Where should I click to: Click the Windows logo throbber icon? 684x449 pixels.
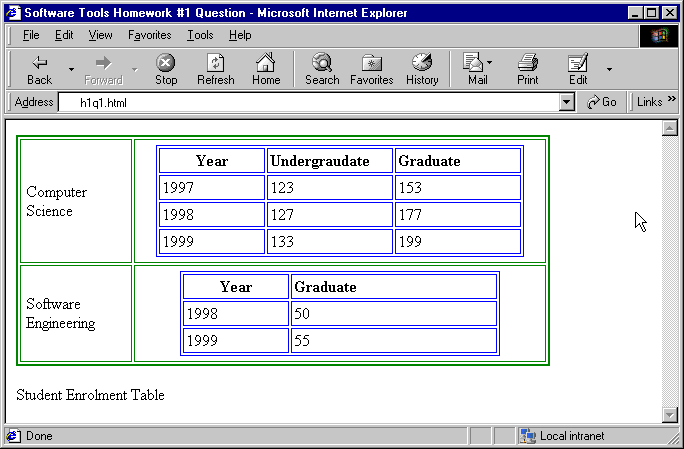point(659,35)
